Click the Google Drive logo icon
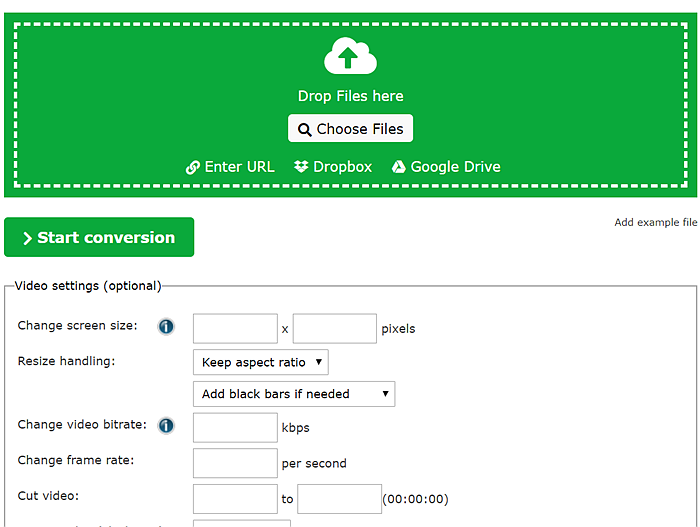700x527 pixels. [x=399, y=167]
